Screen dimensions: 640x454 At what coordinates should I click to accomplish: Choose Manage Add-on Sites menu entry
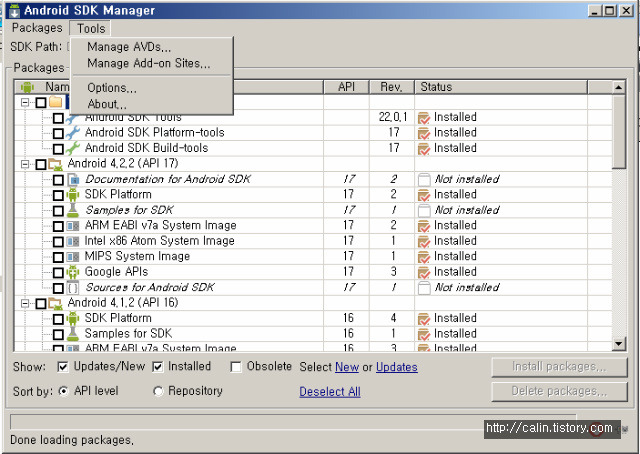[151, 63]
